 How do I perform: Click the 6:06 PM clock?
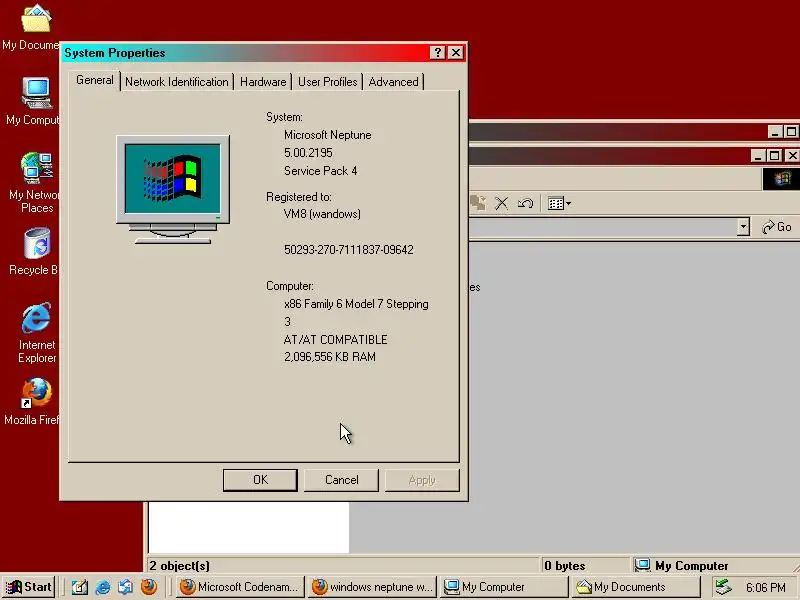pyautogui.click(x=765, y=588)
